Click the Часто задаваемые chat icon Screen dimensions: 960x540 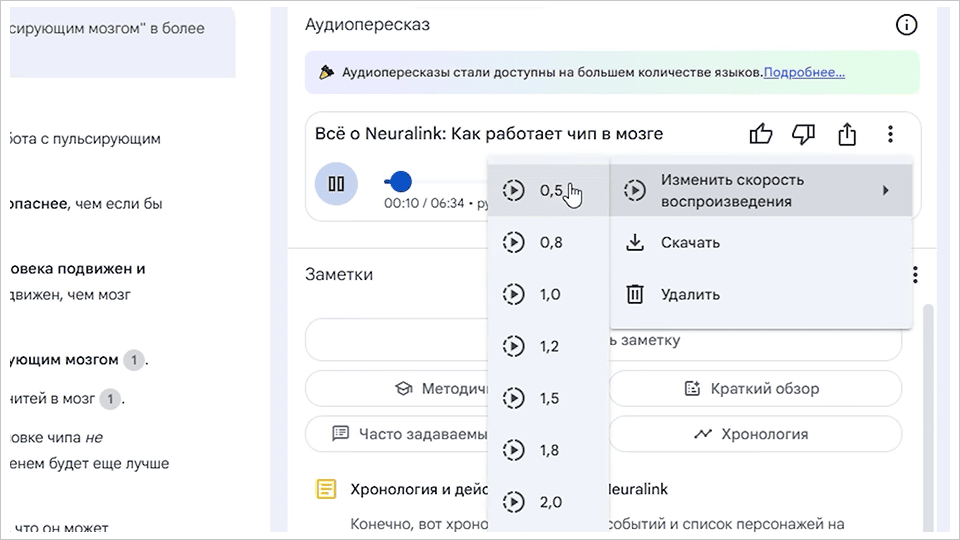click(x=340, y=434)
